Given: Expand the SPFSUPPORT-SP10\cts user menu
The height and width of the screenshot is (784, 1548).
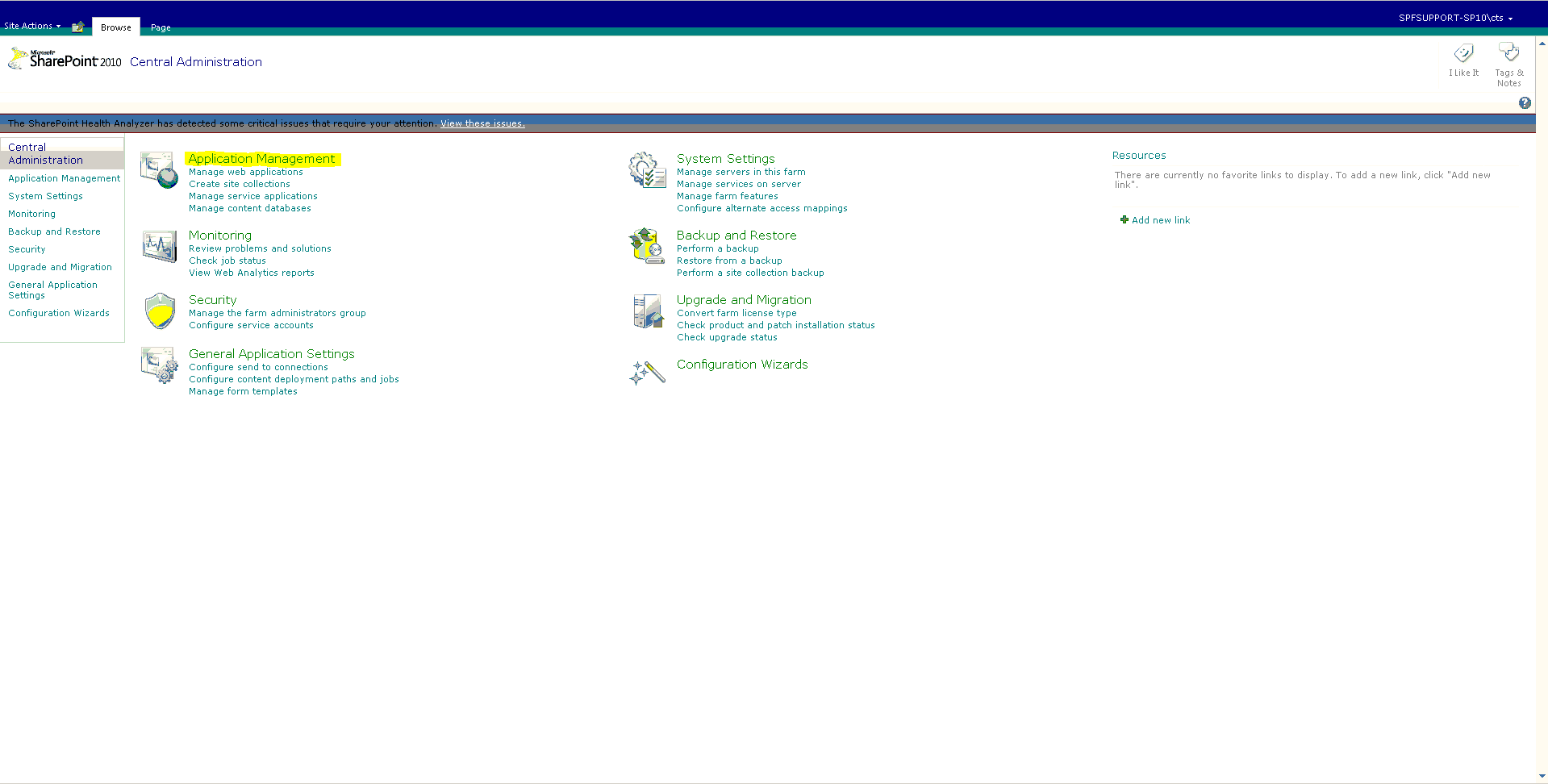Looking at the screenshot, I should 1455,18.
